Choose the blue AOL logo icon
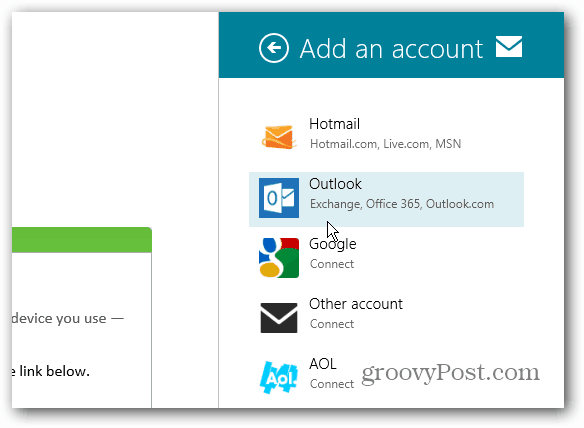 click(x=279, y=377)
